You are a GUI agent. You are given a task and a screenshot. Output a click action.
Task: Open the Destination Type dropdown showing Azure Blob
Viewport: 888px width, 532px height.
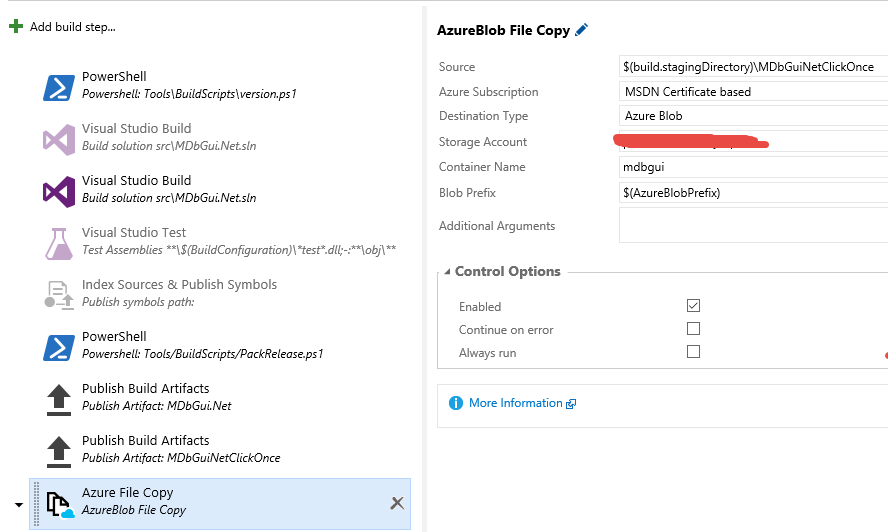753,116
